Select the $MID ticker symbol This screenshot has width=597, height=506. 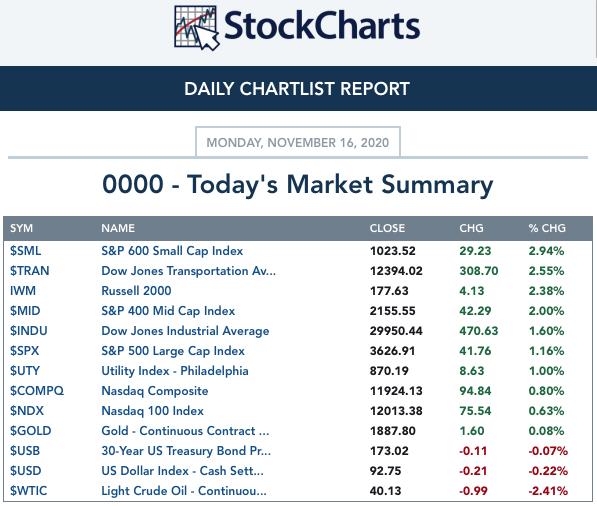(25, 311)
